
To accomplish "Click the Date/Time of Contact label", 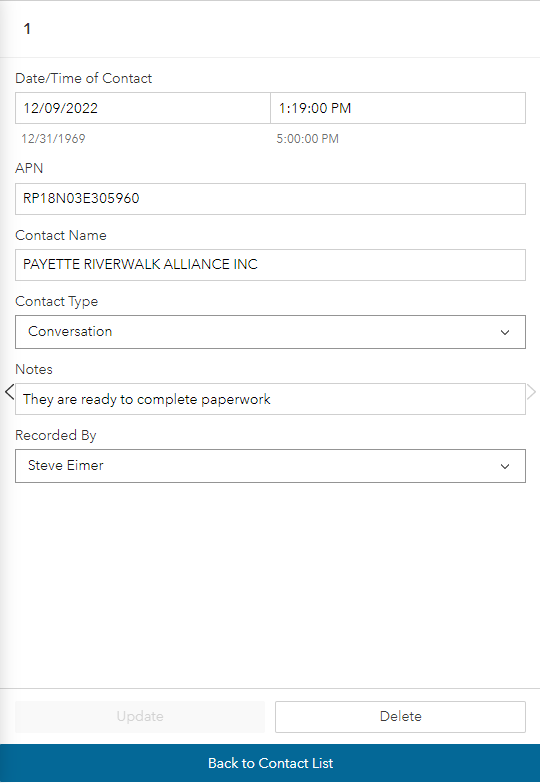I will pos(83,78).
